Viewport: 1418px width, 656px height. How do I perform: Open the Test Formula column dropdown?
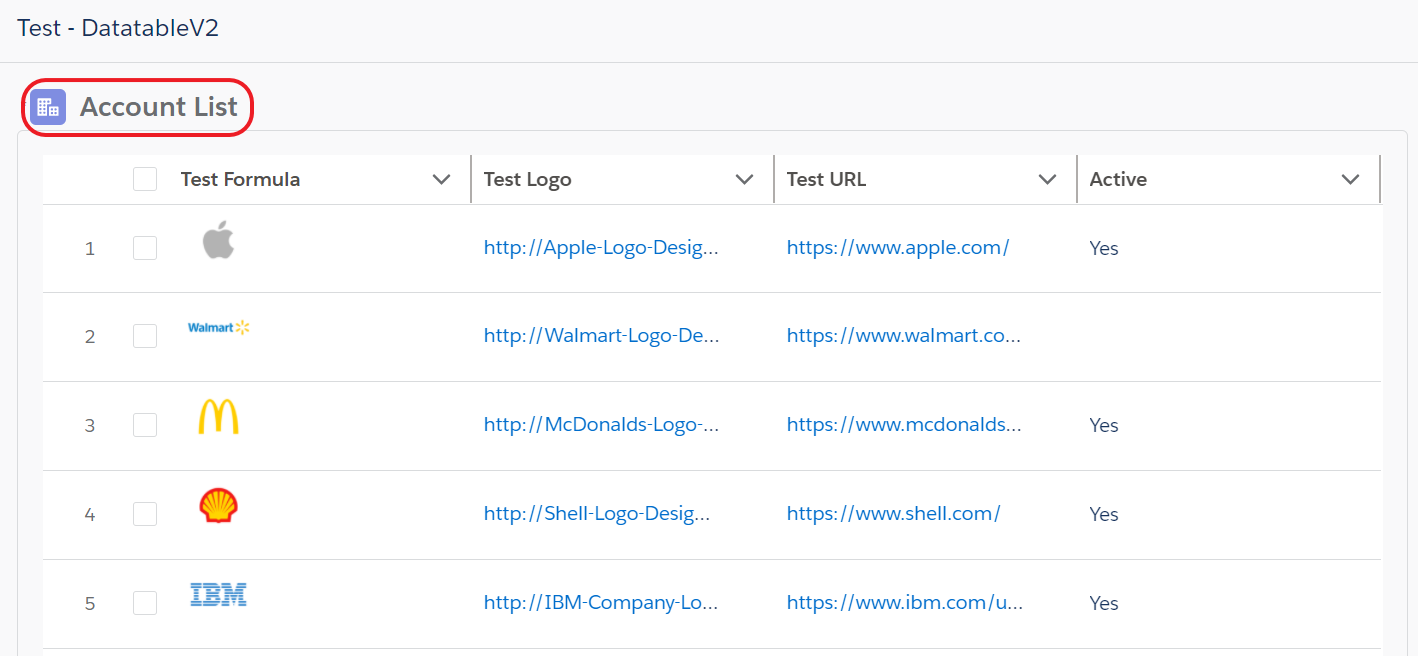[x=441, y=180]
